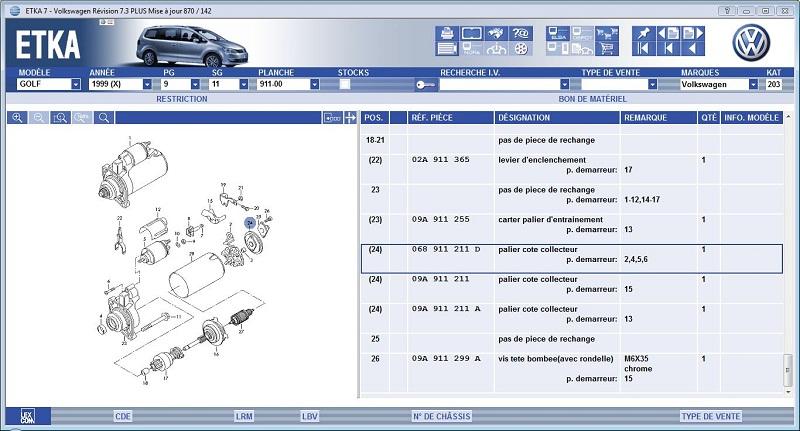
Task: Click the film reel icon
Action: (x=520, y=48)
